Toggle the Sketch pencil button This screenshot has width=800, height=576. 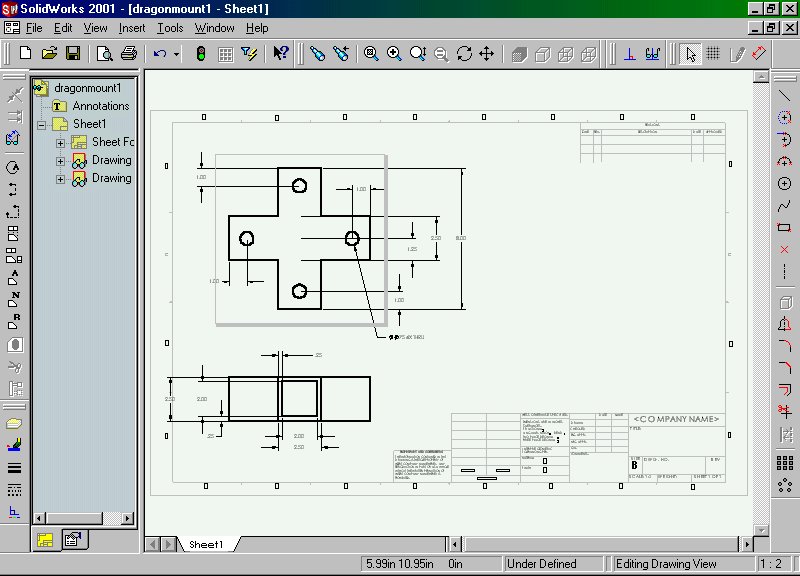click(x=736, y=53)
